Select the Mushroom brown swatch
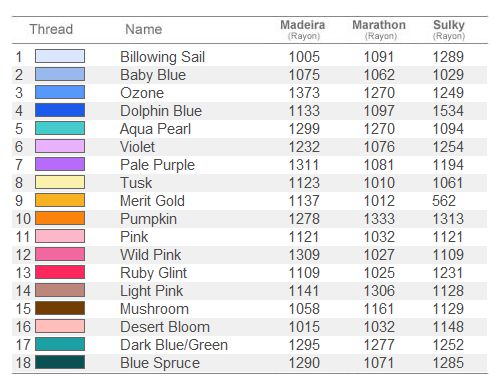Viewport: 500px width, 384px height. (60, 308)
